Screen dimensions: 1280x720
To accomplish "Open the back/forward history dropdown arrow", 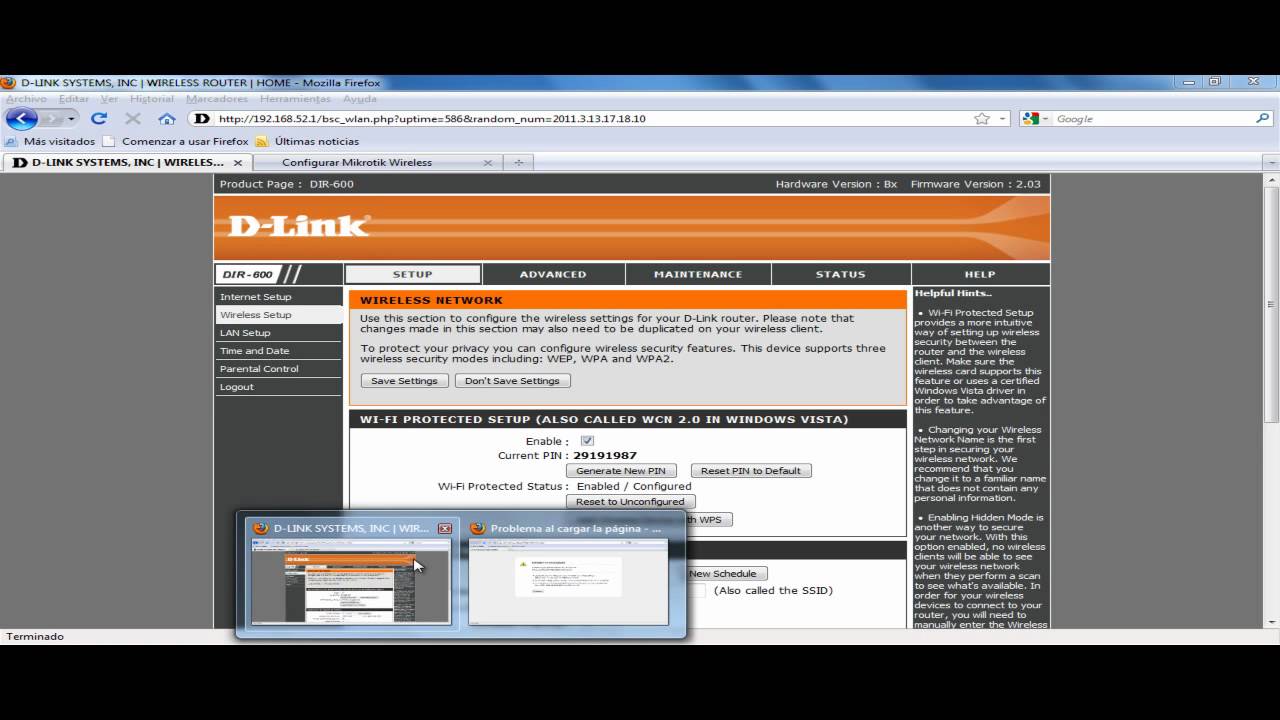I will click(71, 119).
